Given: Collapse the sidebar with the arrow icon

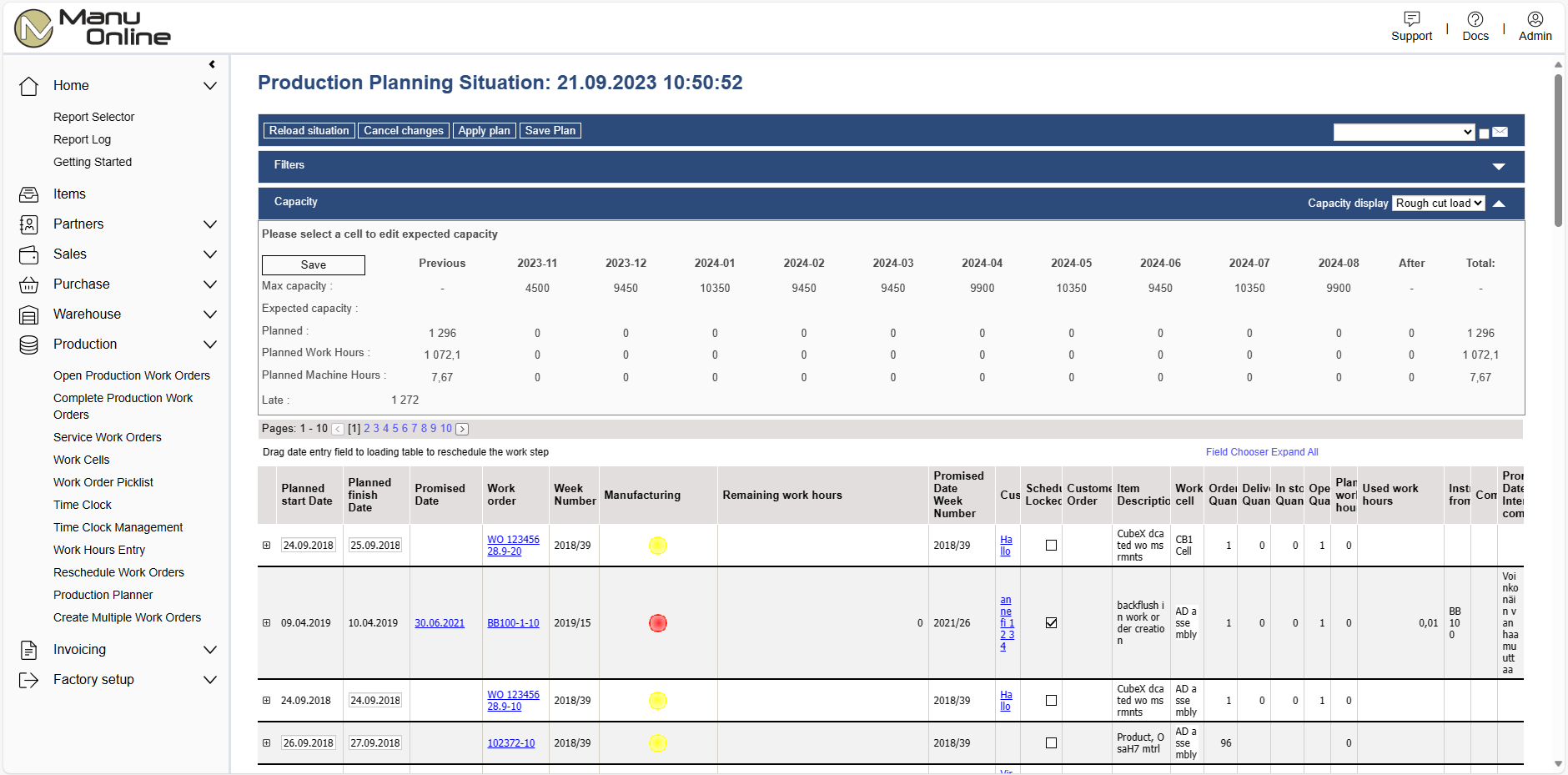Looking at the screenshot, I should click(x=212, y=64).
